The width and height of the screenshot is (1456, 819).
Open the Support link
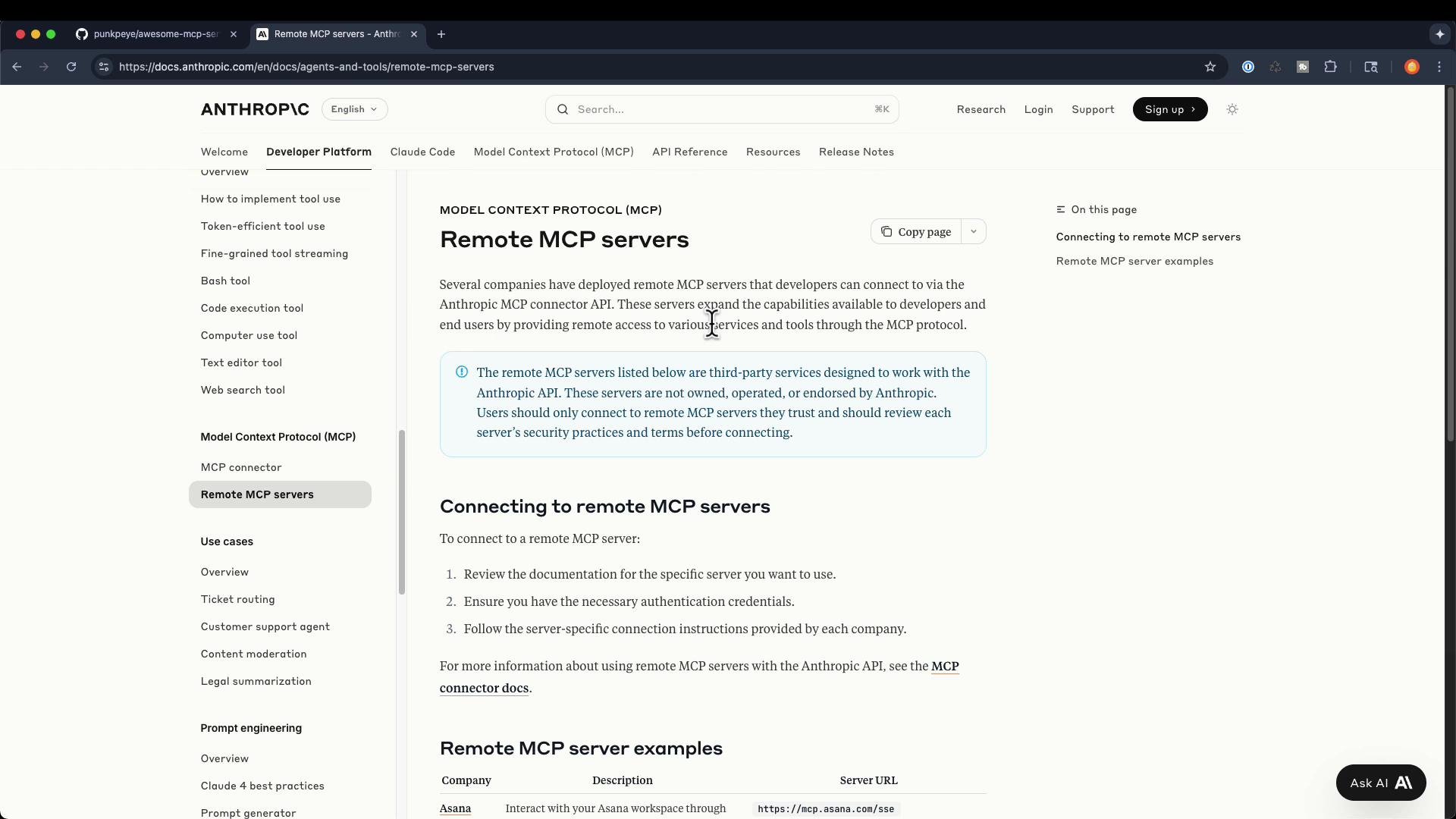(x=1093, y=109)
